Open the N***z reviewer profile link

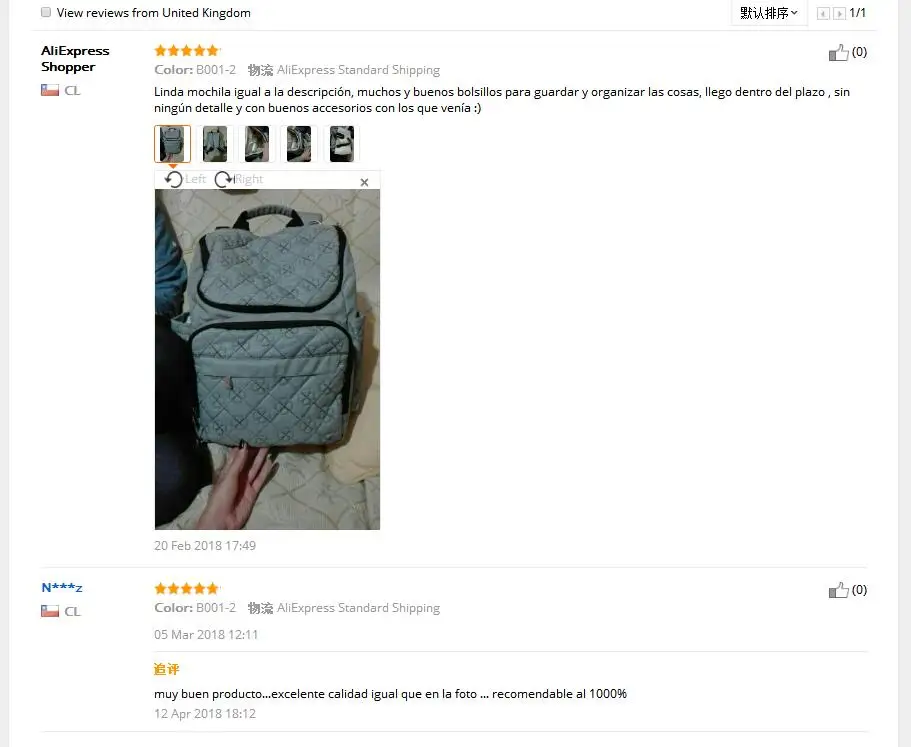click(x=62, y=588)
